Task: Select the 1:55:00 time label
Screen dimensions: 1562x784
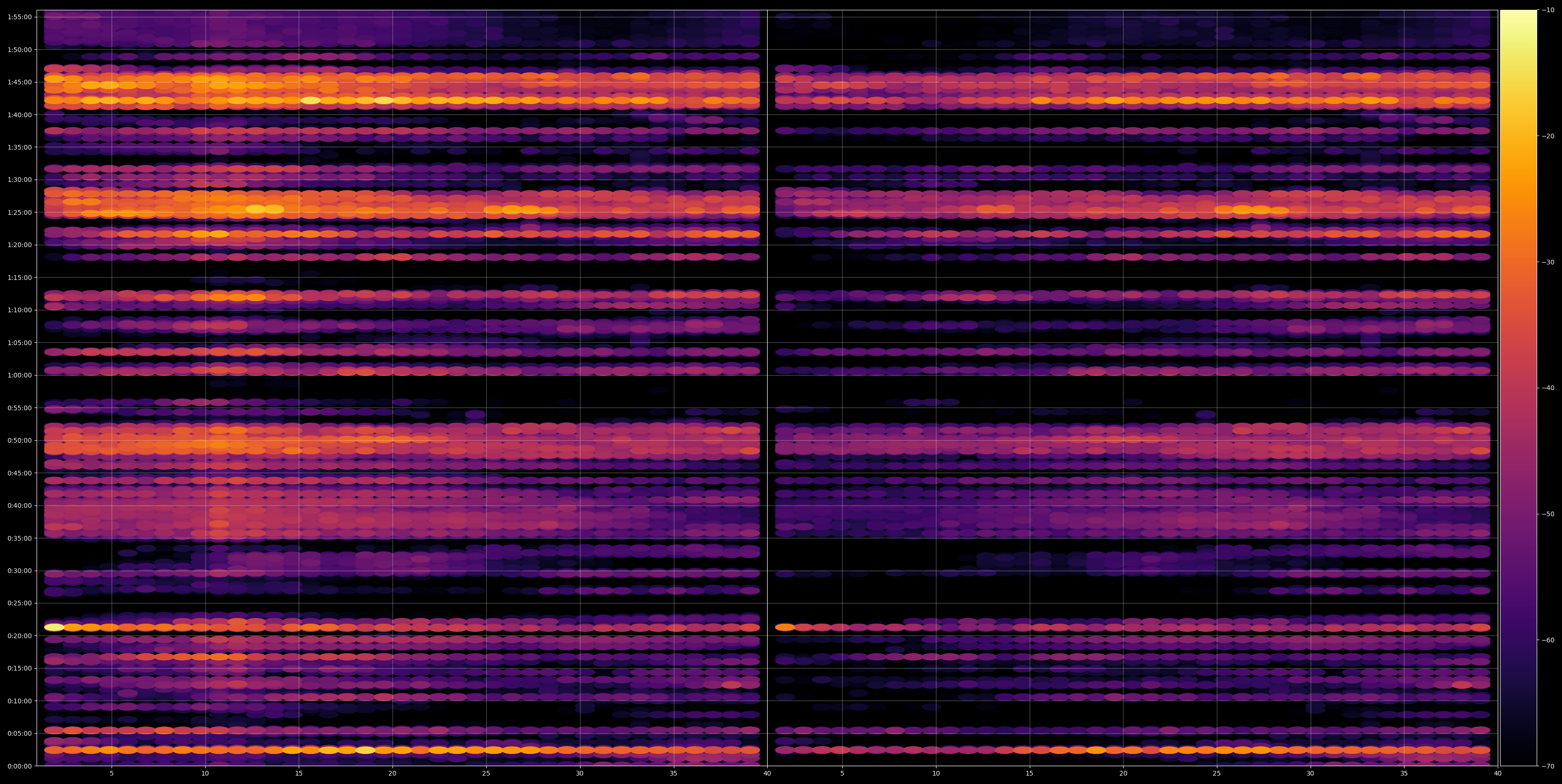Action: coord(19,17)
